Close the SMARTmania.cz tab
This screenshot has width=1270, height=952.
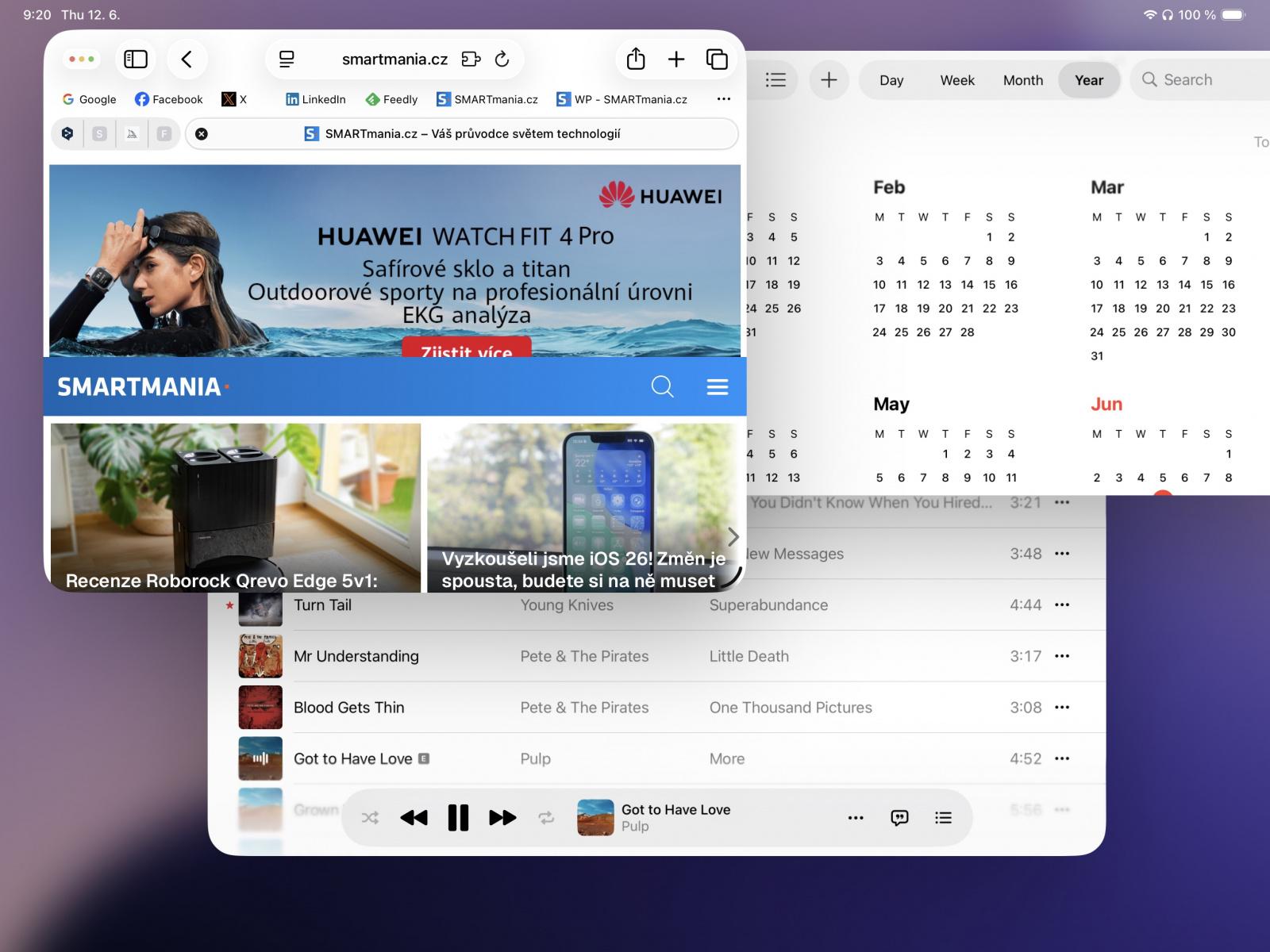[x=202, y=134]
